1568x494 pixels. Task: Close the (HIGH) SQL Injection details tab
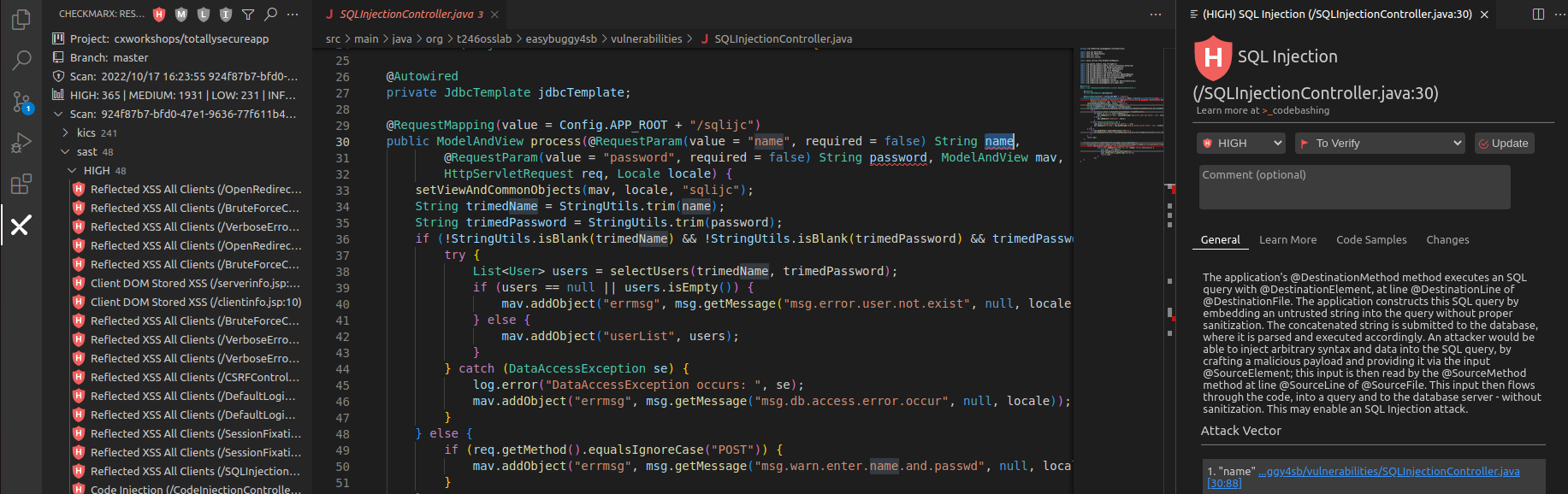[x=1484, y=15]
